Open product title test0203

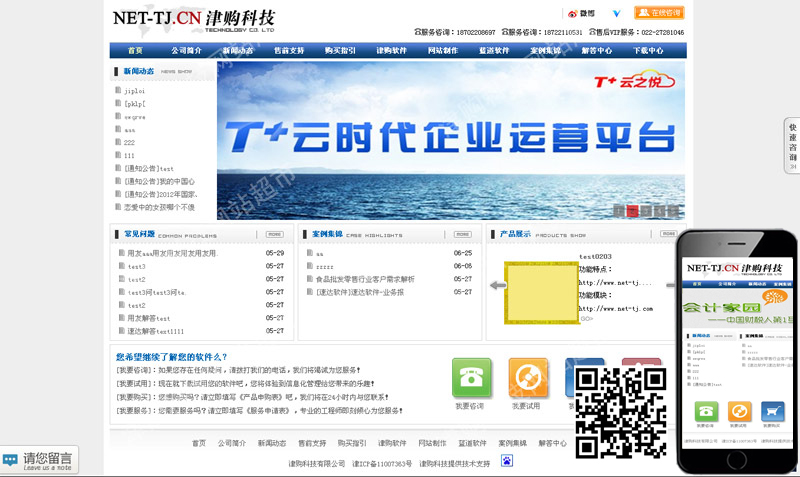pos(595,257)
